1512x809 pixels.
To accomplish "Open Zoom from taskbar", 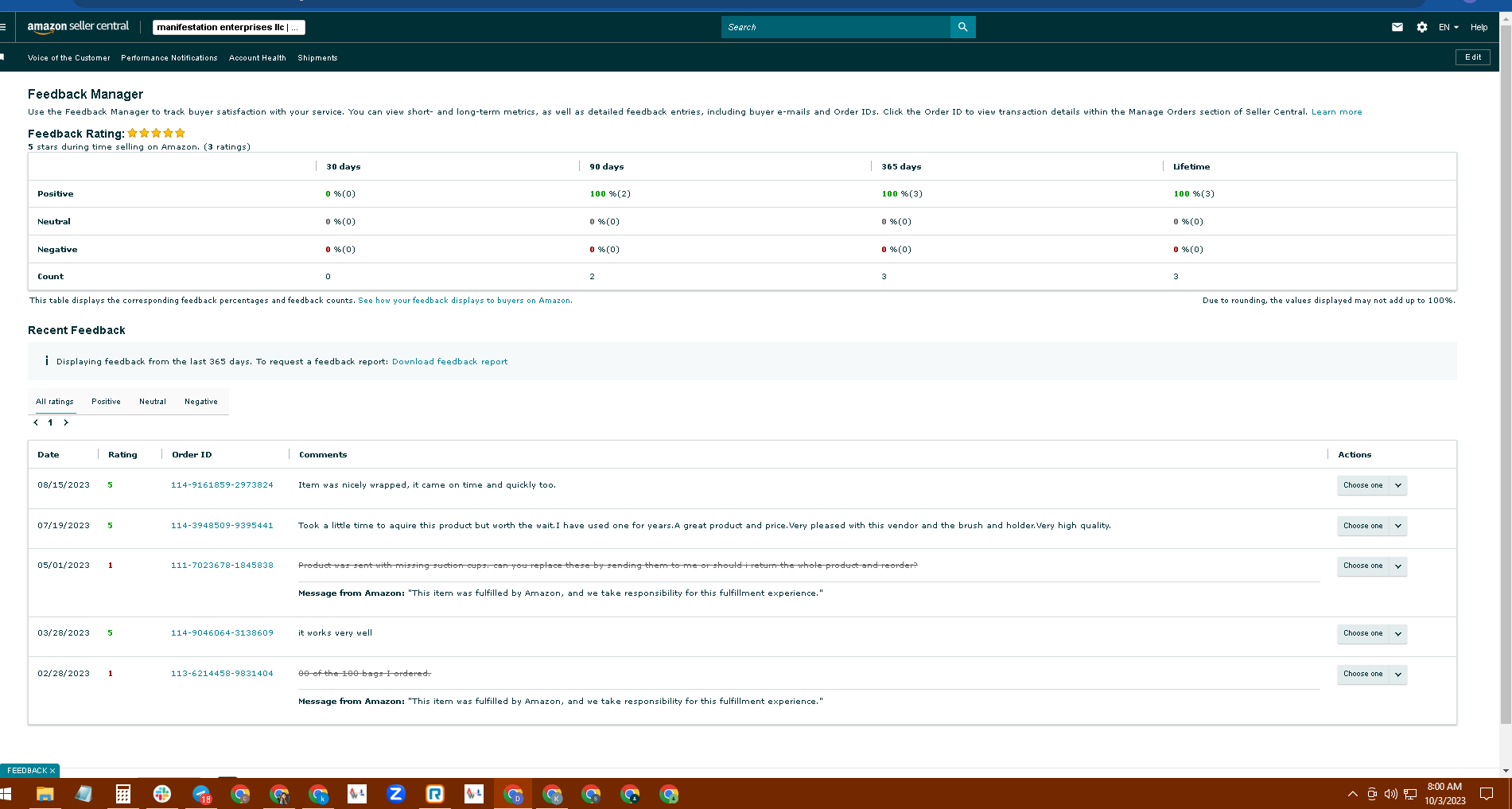I will coord(395,794).
